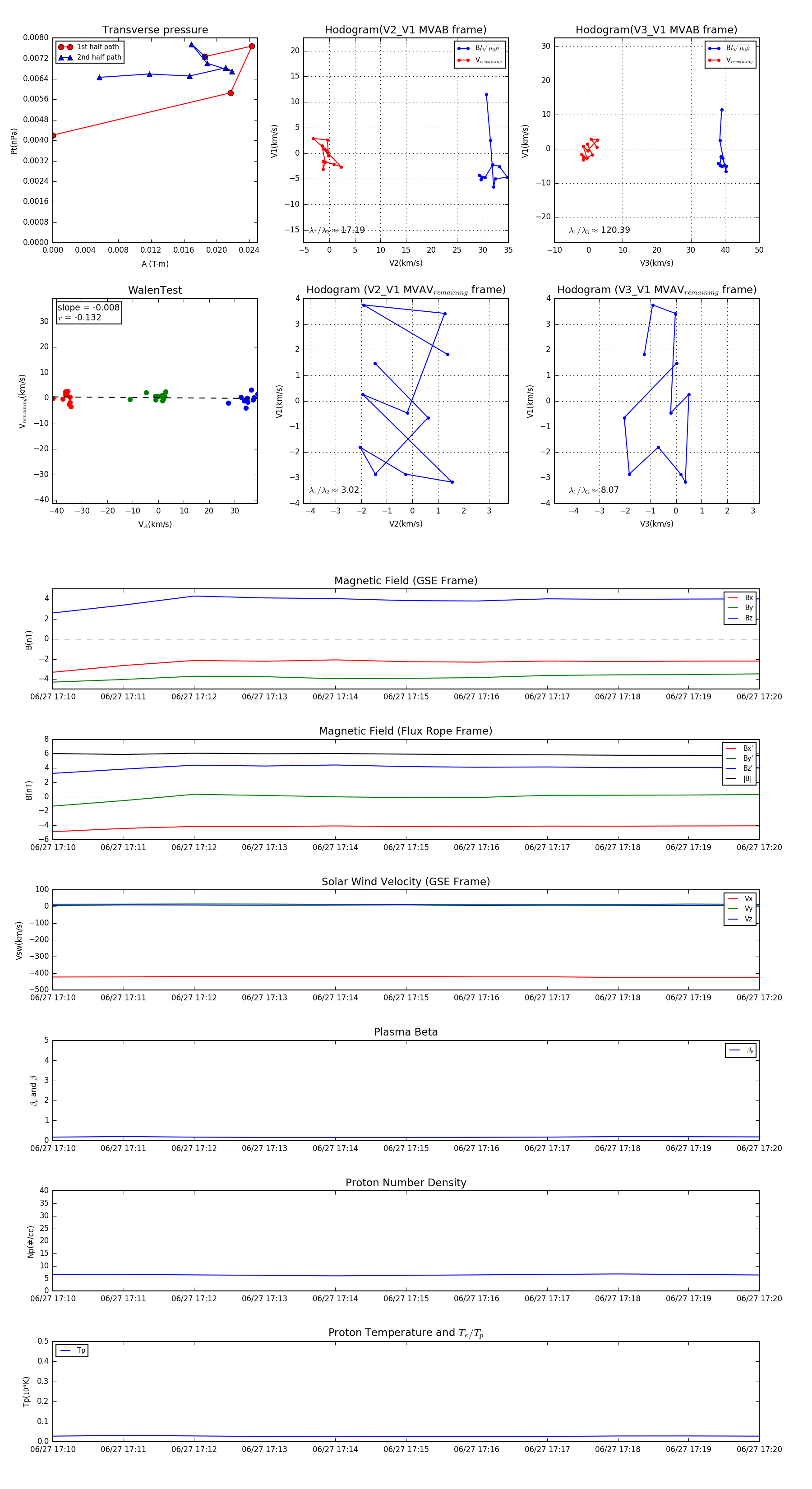Click the 'Vx' legend entry in velocity plot
This screenshot has height=1489, width=812.
(740, 898)
